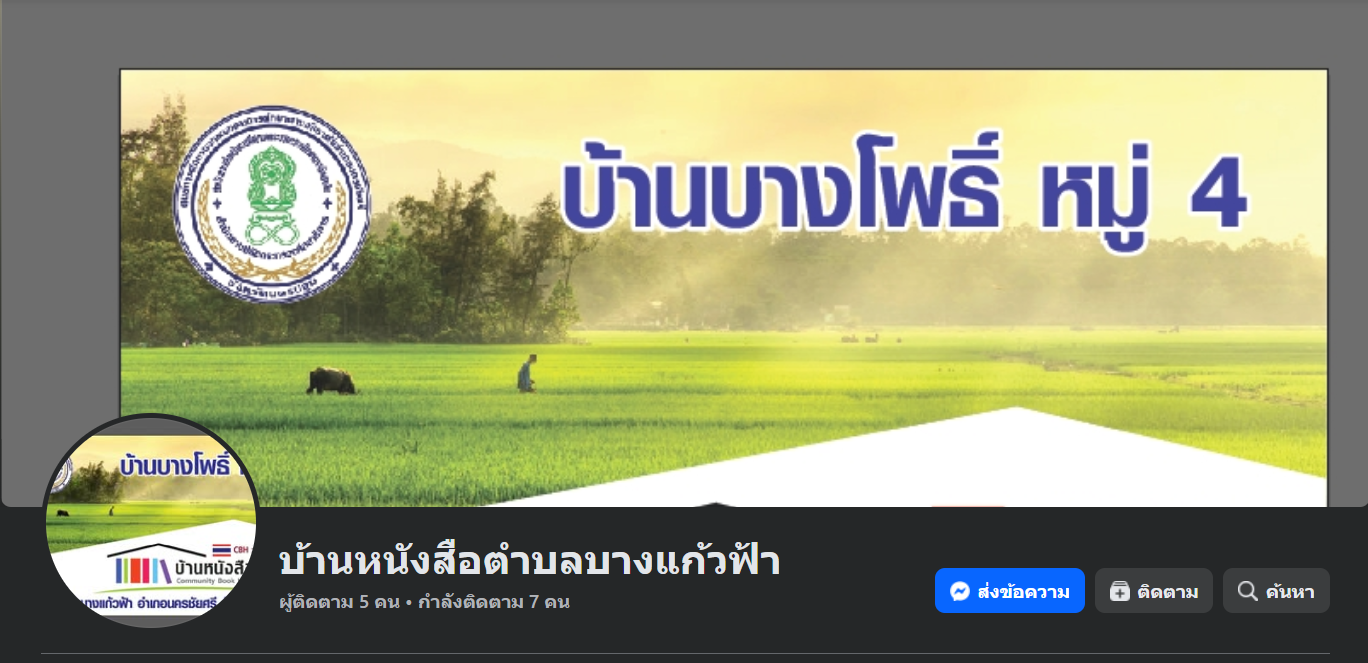
Task: Click the round government seal emblem on cover
Action: [272, 205]
